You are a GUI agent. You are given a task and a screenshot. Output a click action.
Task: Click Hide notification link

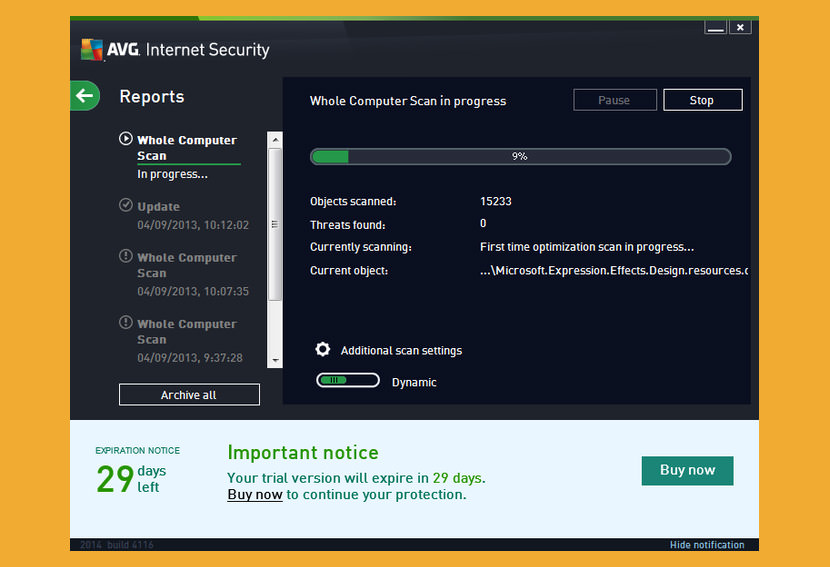tap(707, 545)
